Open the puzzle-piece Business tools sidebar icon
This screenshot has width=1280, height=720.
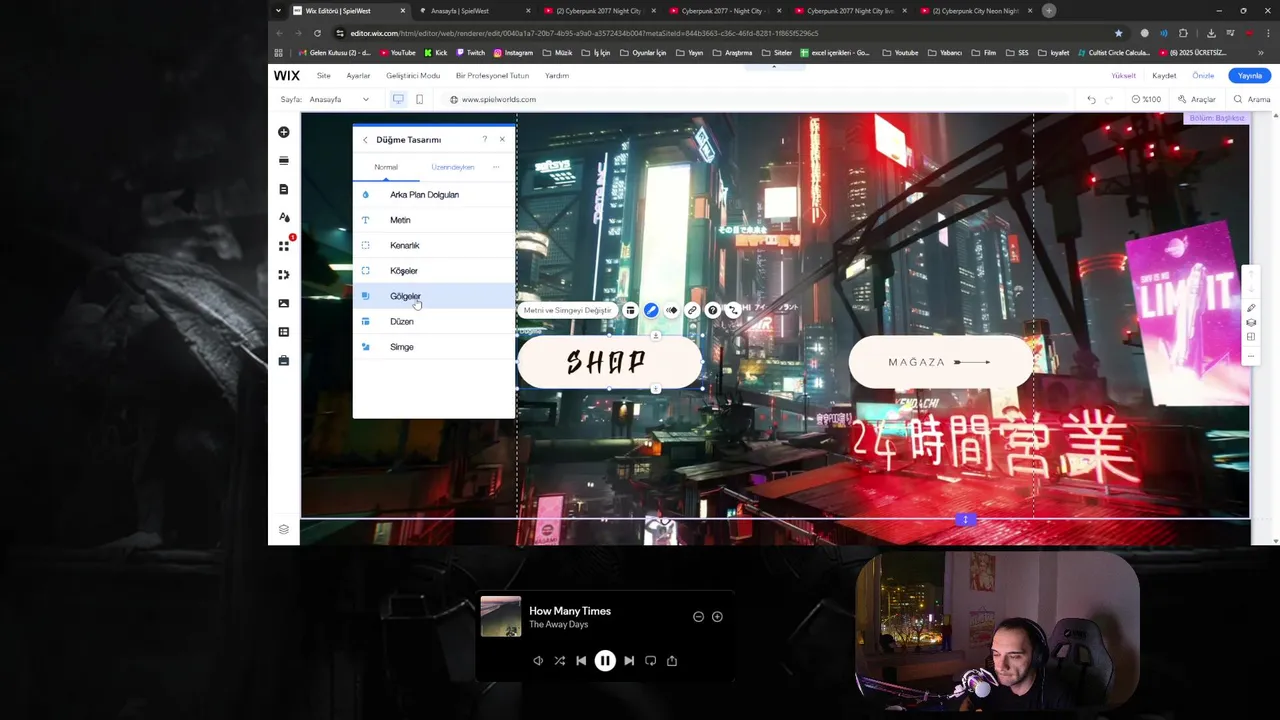[x=284, y=274]
